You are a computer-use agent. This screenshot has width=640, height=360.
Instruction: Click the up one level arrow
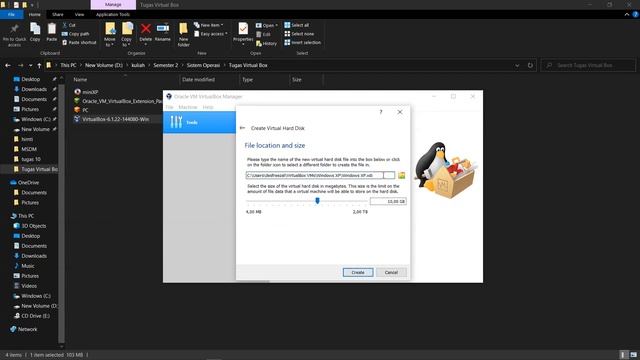(x=39, y=65)
